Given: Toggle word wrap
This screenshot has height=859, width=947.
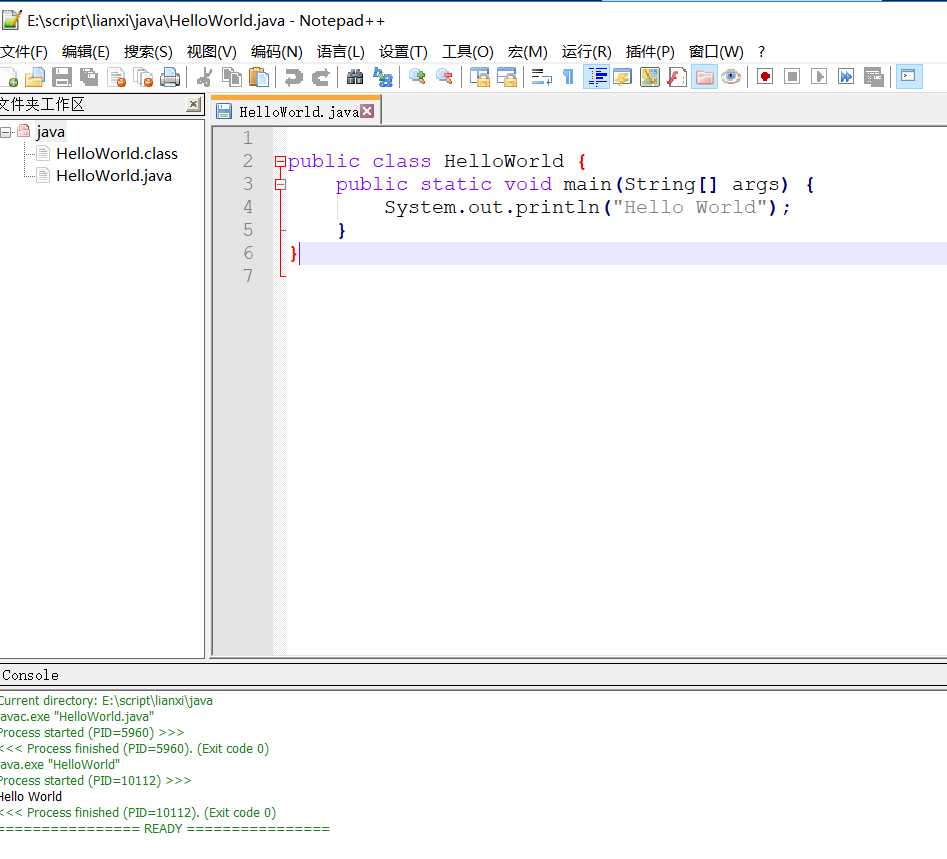Looking at the screenshot, I should pos(541,77).
